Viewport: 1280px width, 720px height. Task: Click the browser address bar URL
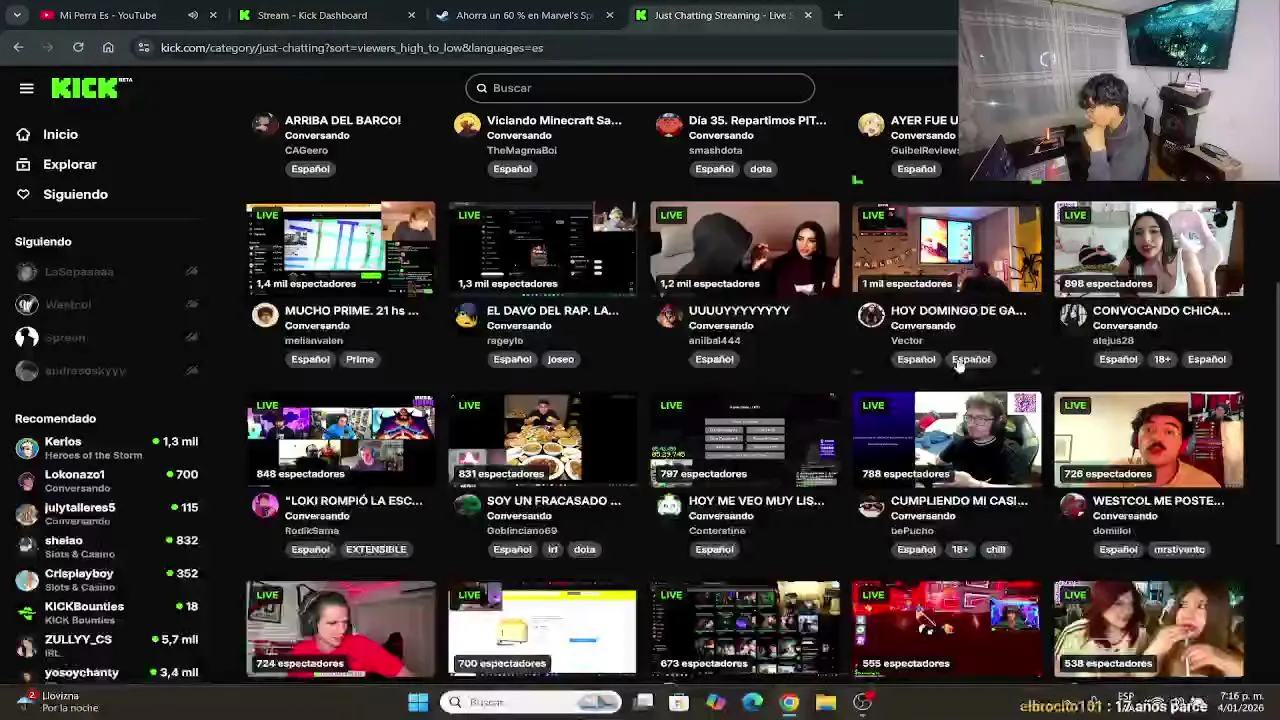click(x=352, y=47)
